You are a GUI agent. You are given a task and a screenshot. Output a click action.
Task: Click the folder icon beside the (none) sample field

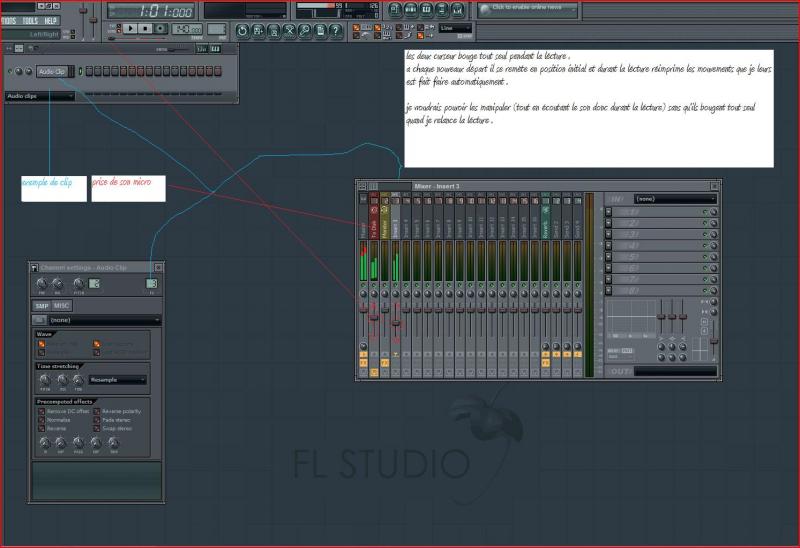click(x=39, y=320)
